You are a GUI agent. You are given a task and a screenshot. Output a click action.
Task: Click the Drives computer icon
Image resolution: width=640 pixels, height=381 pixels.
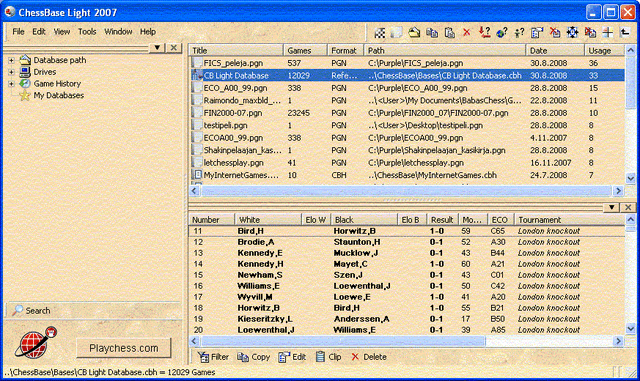[x=25, y=72]
